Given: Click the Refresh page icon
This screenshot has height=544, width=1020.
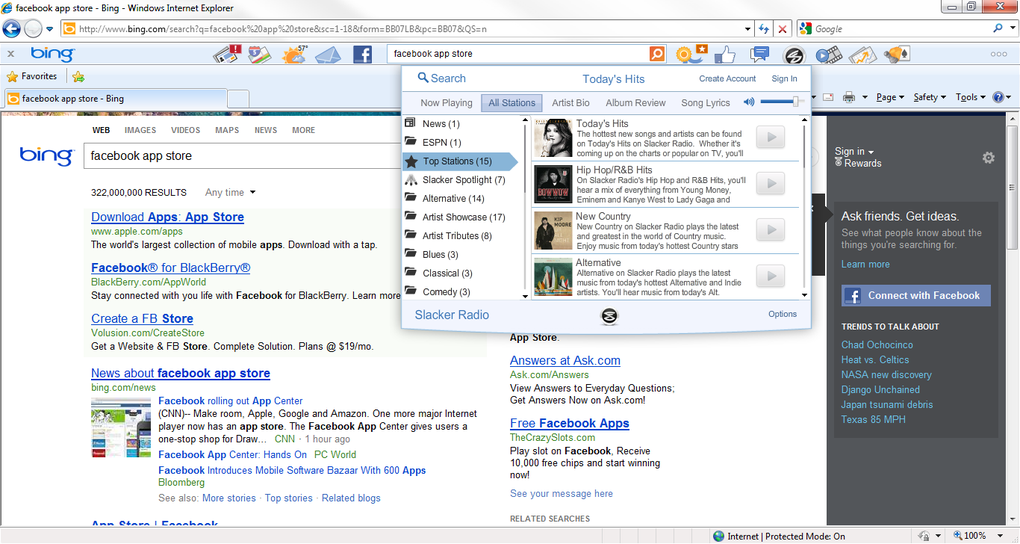Looking at the screenshot, I should pos(764,29).
